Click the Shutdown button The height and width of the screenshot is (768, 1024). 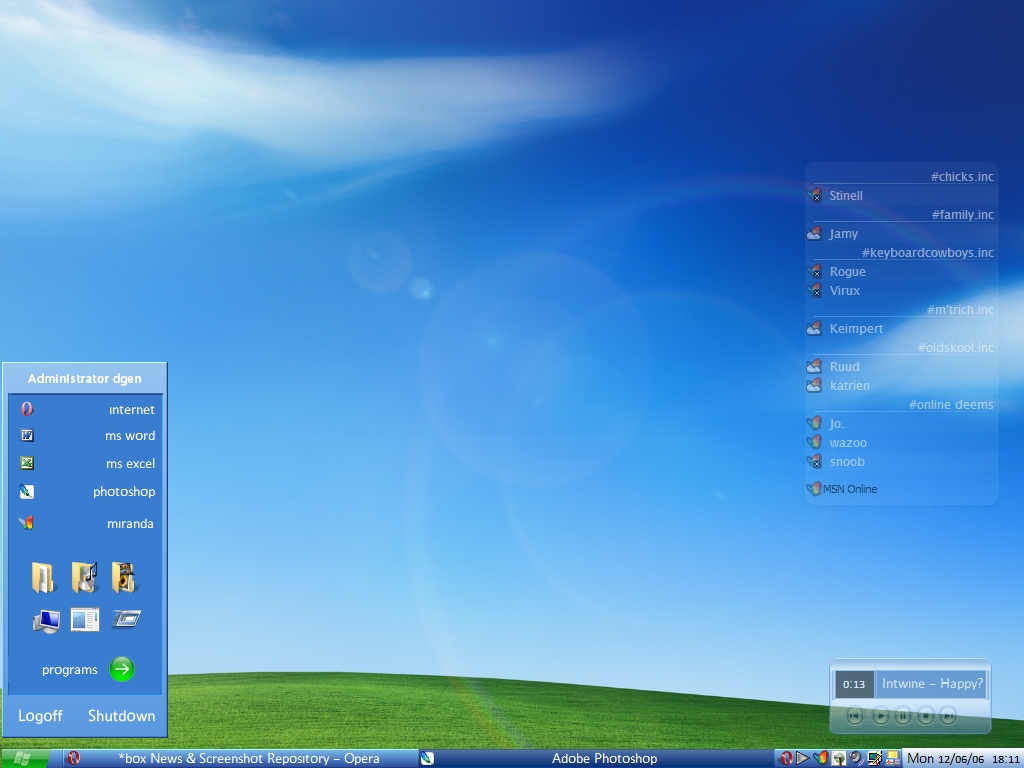121,716
